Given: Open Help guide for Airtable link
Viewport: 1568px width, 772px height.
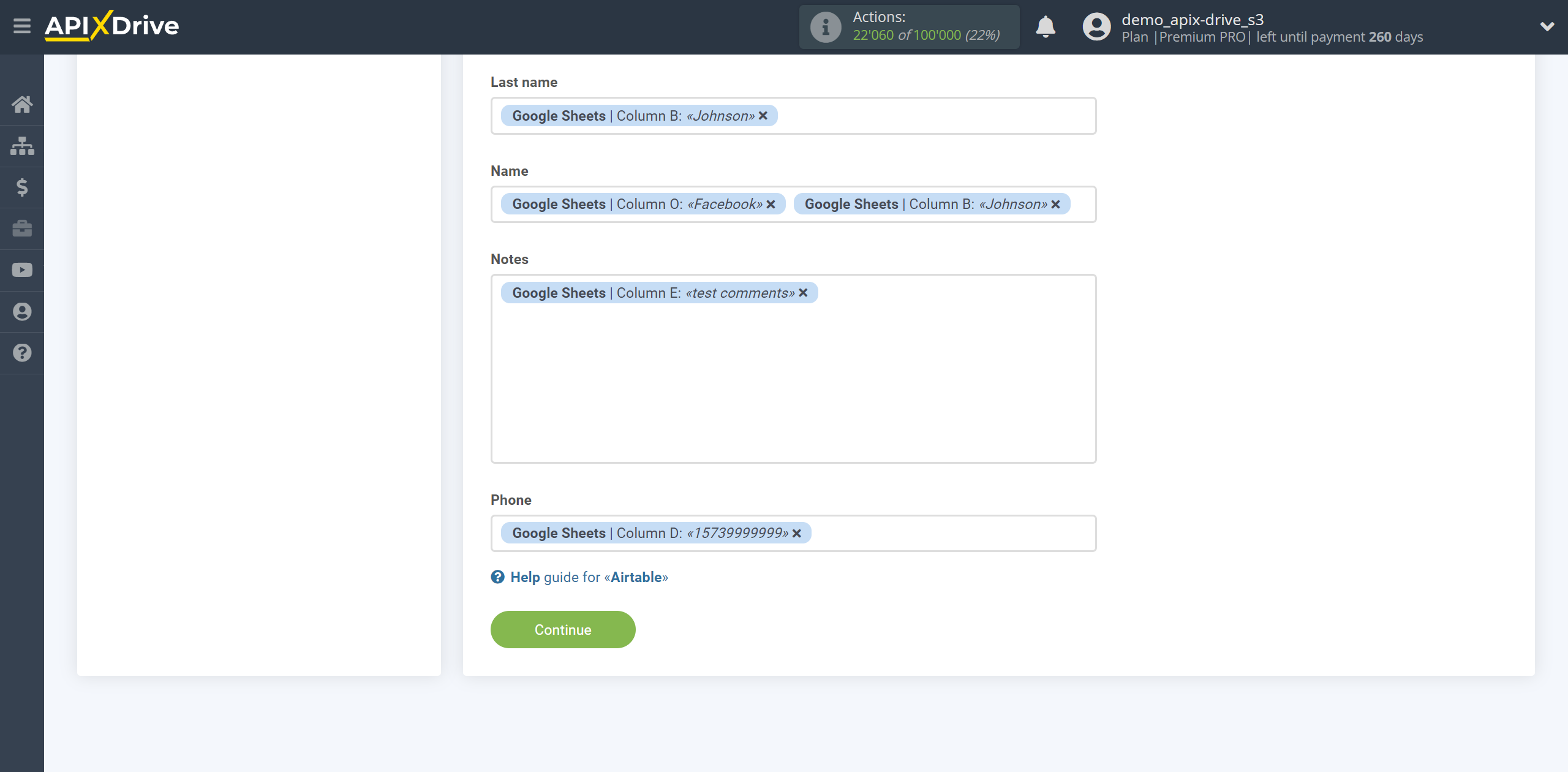Looking at the screenshot, I should tap(589, 577).
